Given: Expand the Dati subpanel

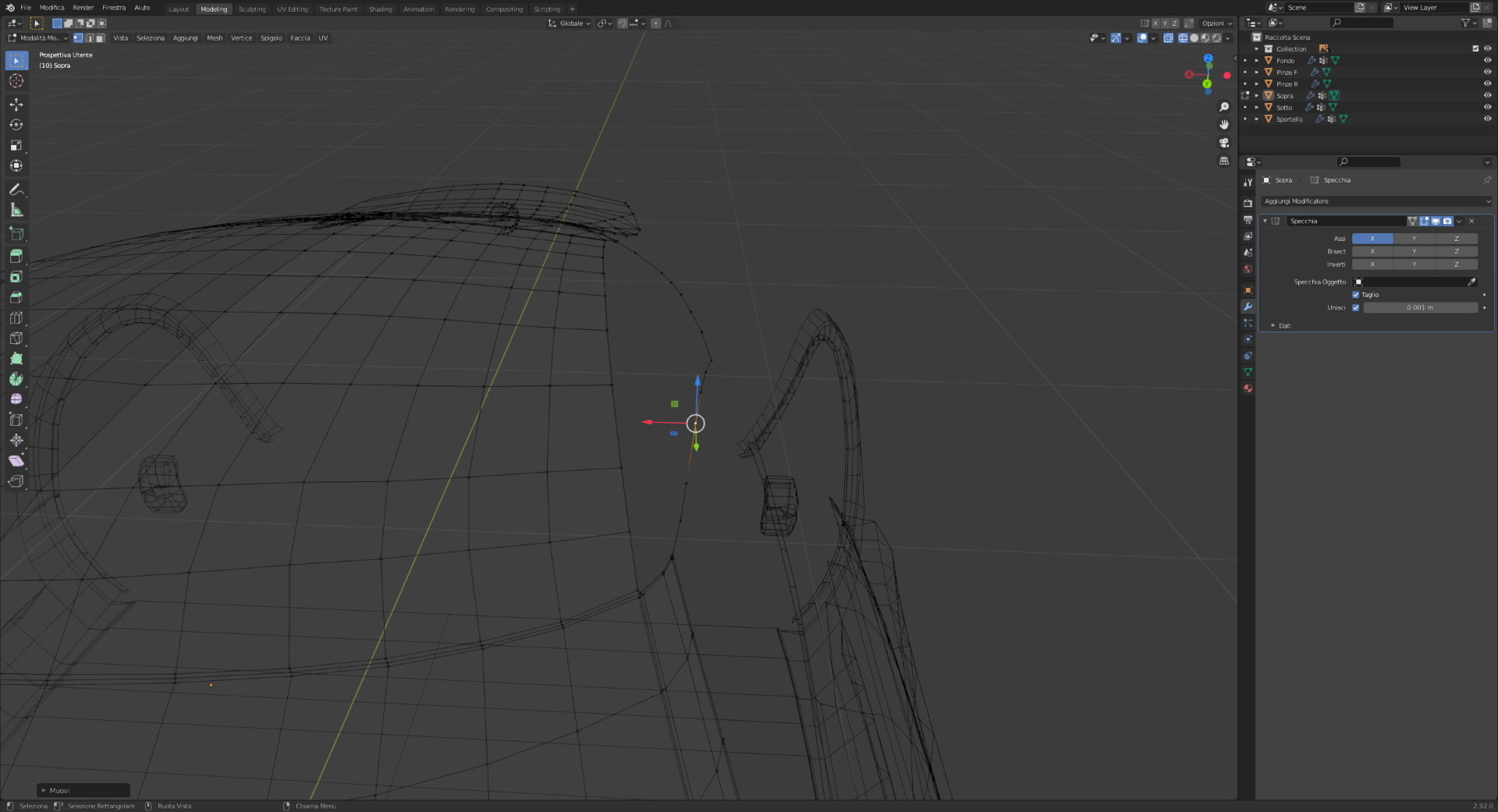Looking at the screenshot, I should point(1273,325).
